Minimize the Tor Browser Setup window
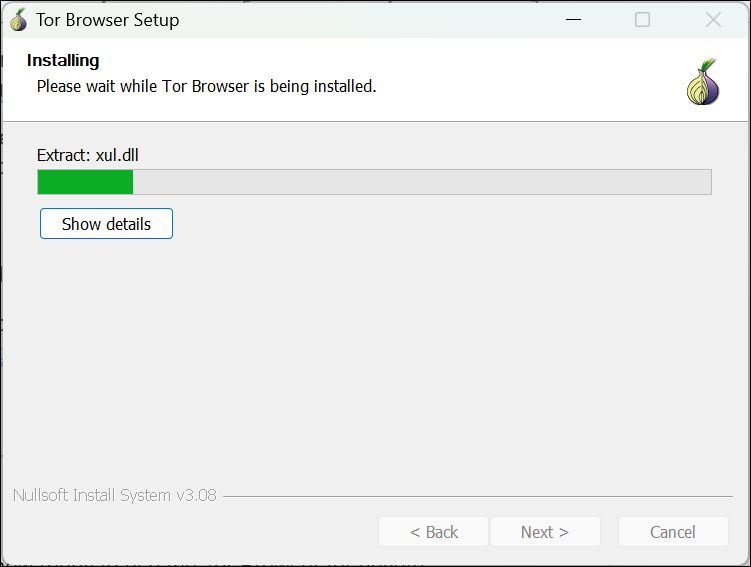751x567 pixels. tap(573, 20)
